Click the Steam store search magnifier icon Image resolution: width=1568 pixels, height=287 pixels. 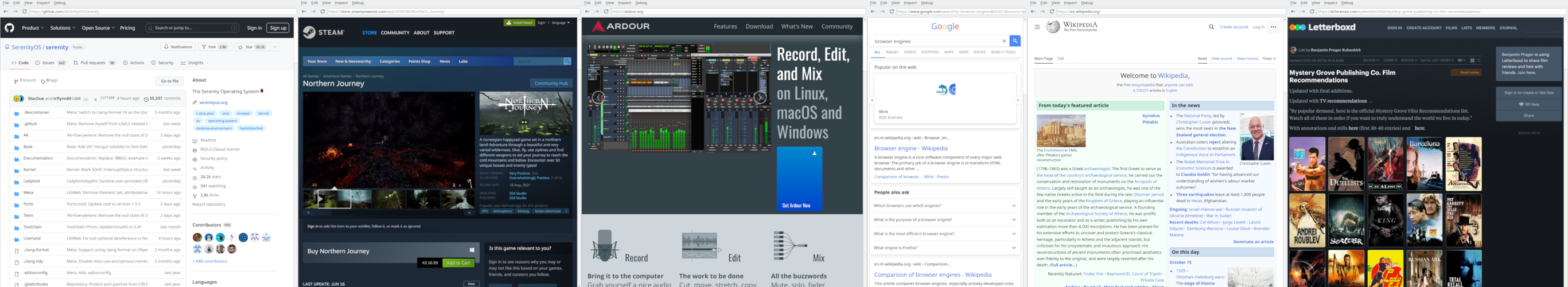(567, 61)
